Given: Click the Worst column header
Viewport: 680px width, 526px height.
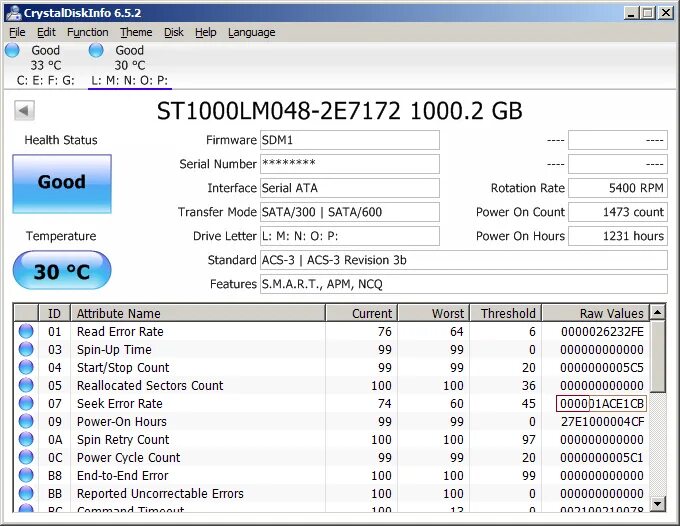Looking at the screenshot, I should coord(434,313).
